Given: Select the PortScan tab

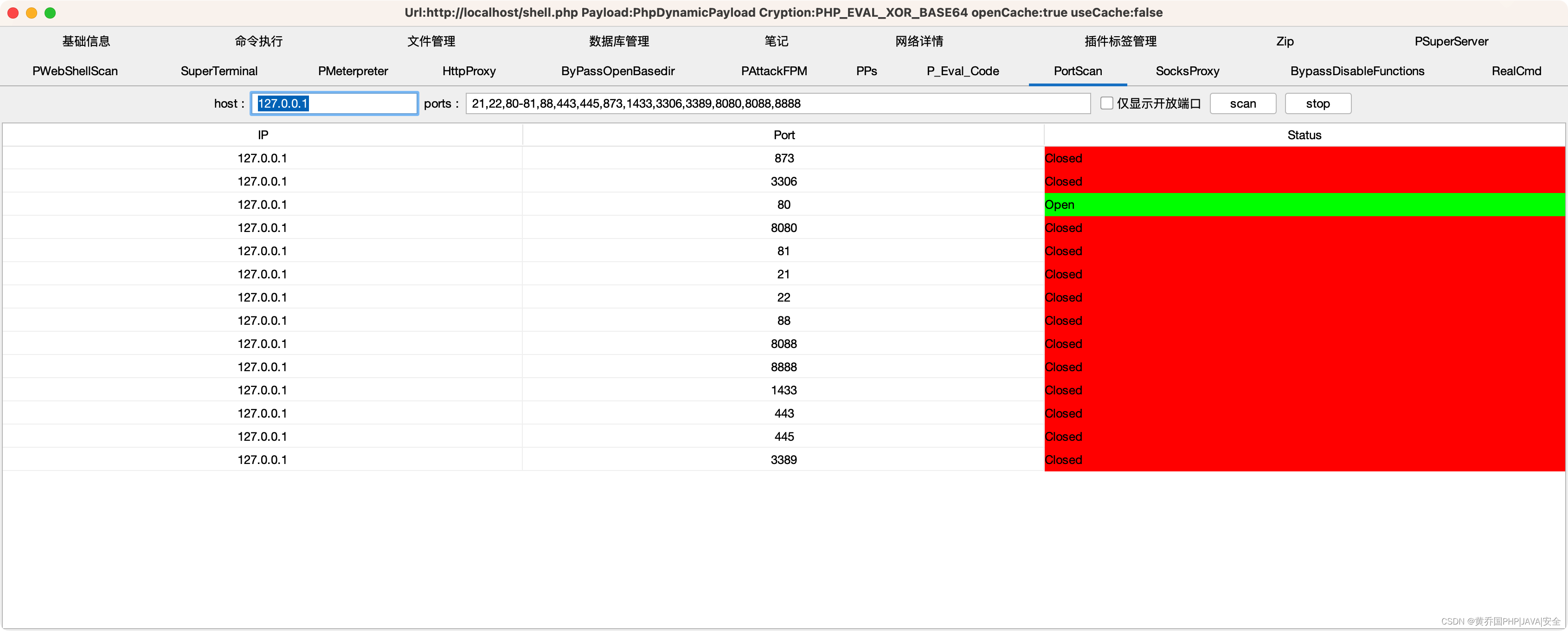Looking at the screenshot, I should [1077, 71].
